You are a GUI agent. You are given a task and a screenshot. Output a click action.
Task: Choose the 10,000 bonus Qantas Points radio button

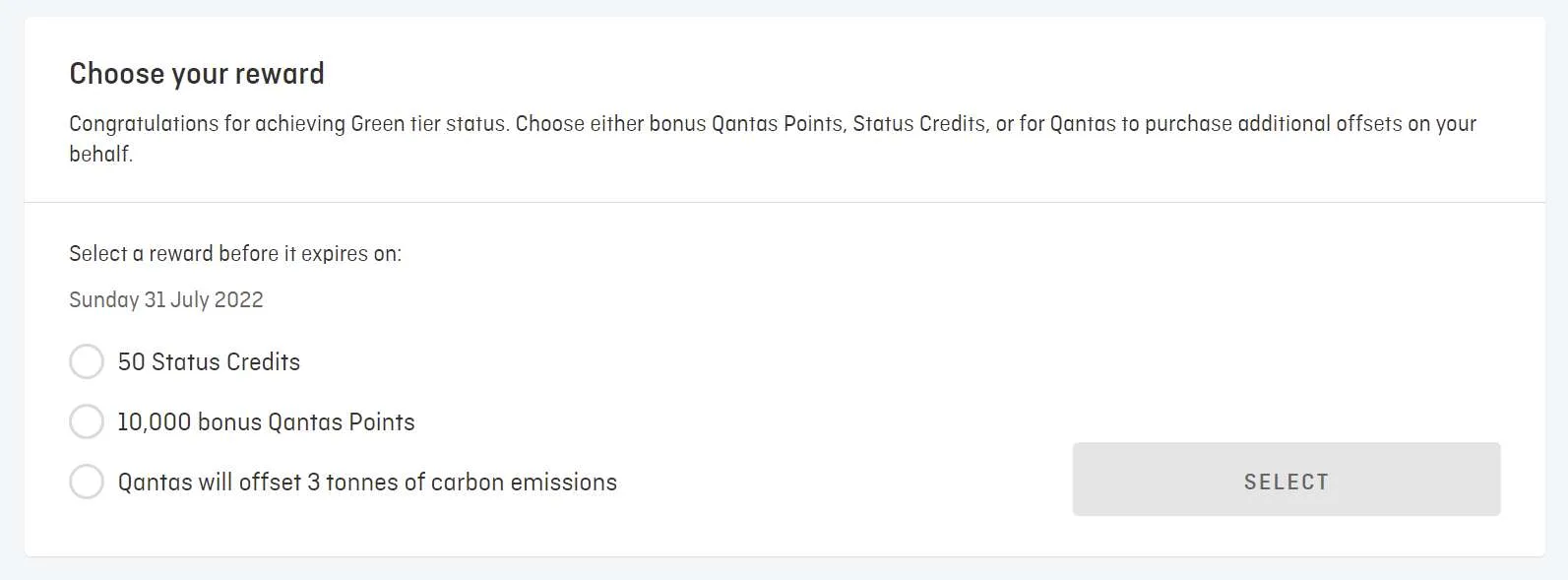(x=87, y=421)
